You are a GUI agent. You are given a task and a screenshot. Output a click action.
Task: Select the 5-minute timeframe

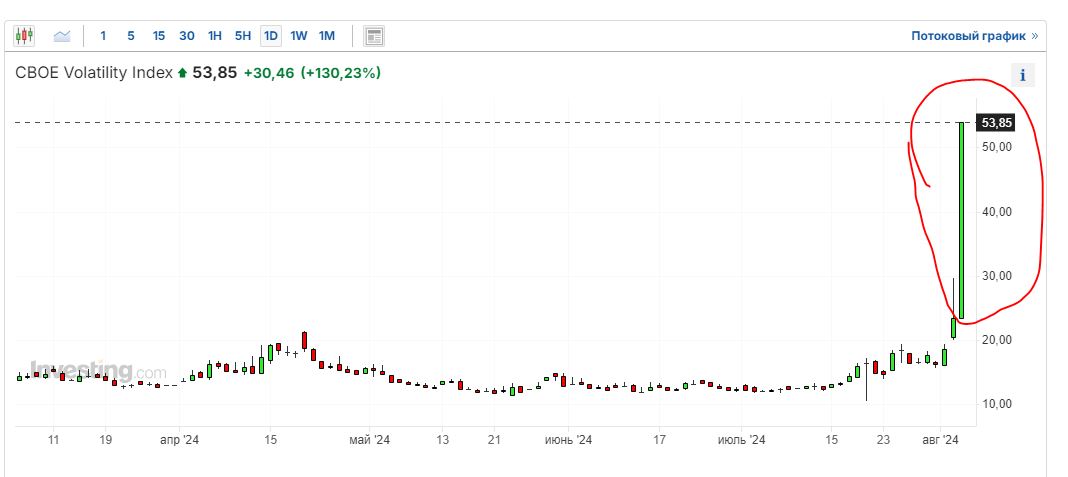130,36
